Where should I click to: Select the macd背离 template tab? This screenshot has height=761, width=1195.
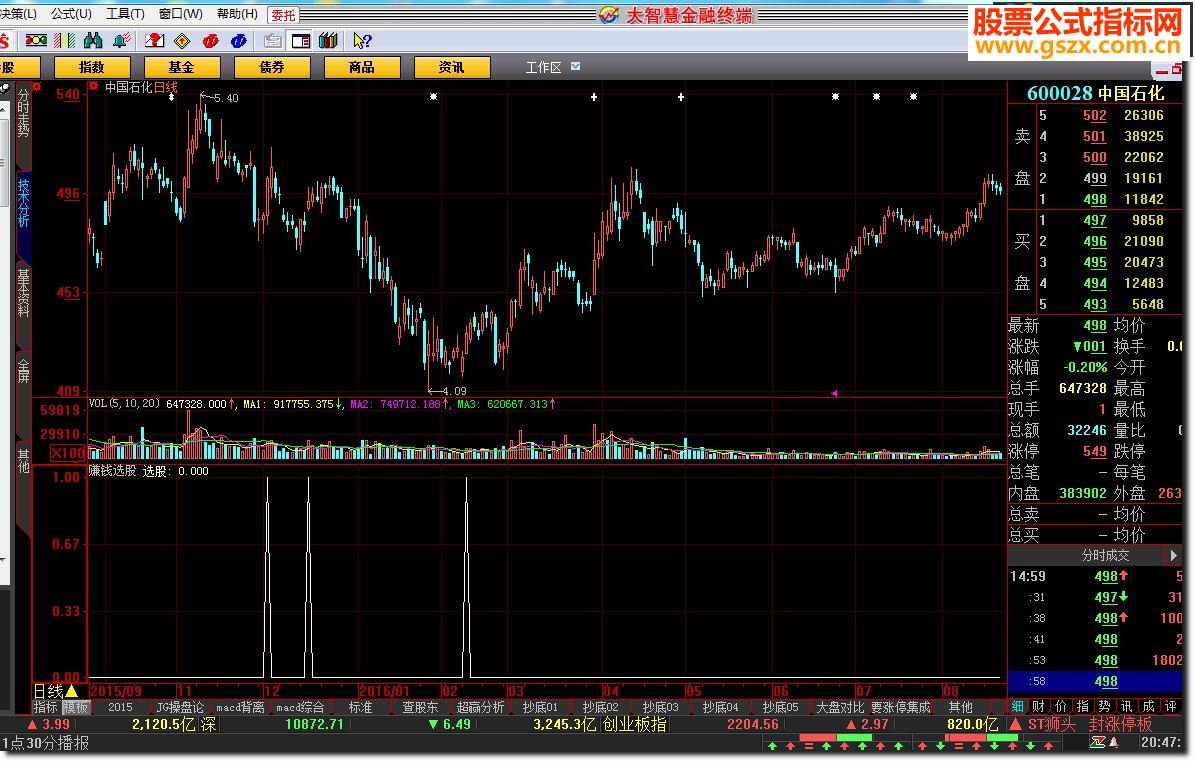[x=240, y=707]
